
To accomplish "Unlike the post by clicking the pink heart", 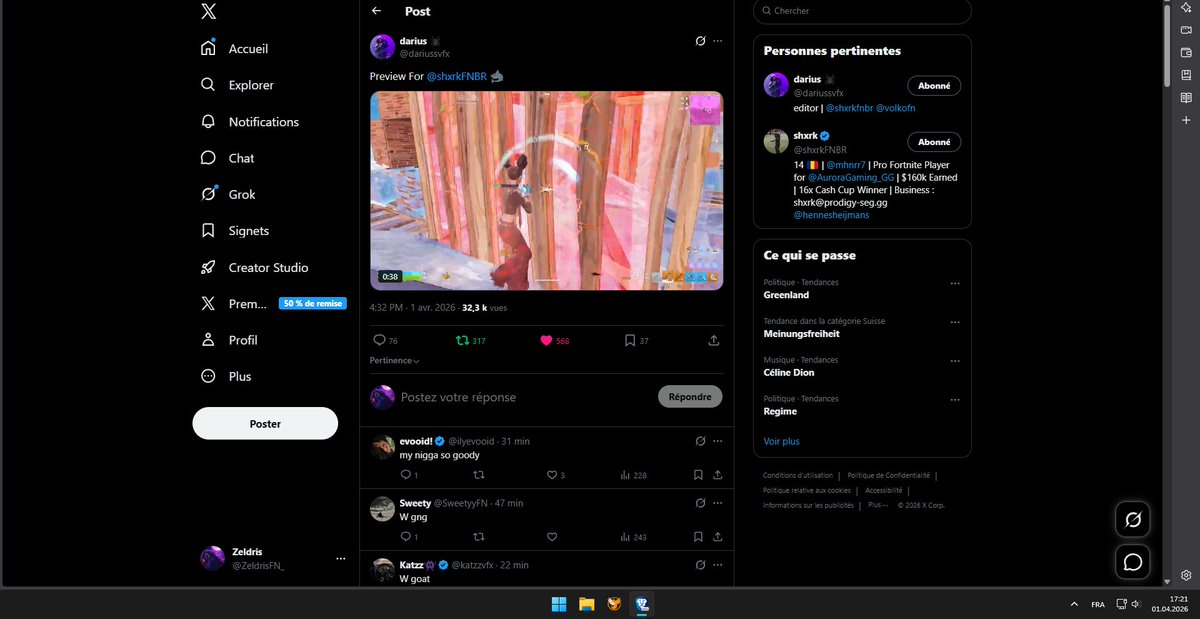I will [x=546, y=340].
